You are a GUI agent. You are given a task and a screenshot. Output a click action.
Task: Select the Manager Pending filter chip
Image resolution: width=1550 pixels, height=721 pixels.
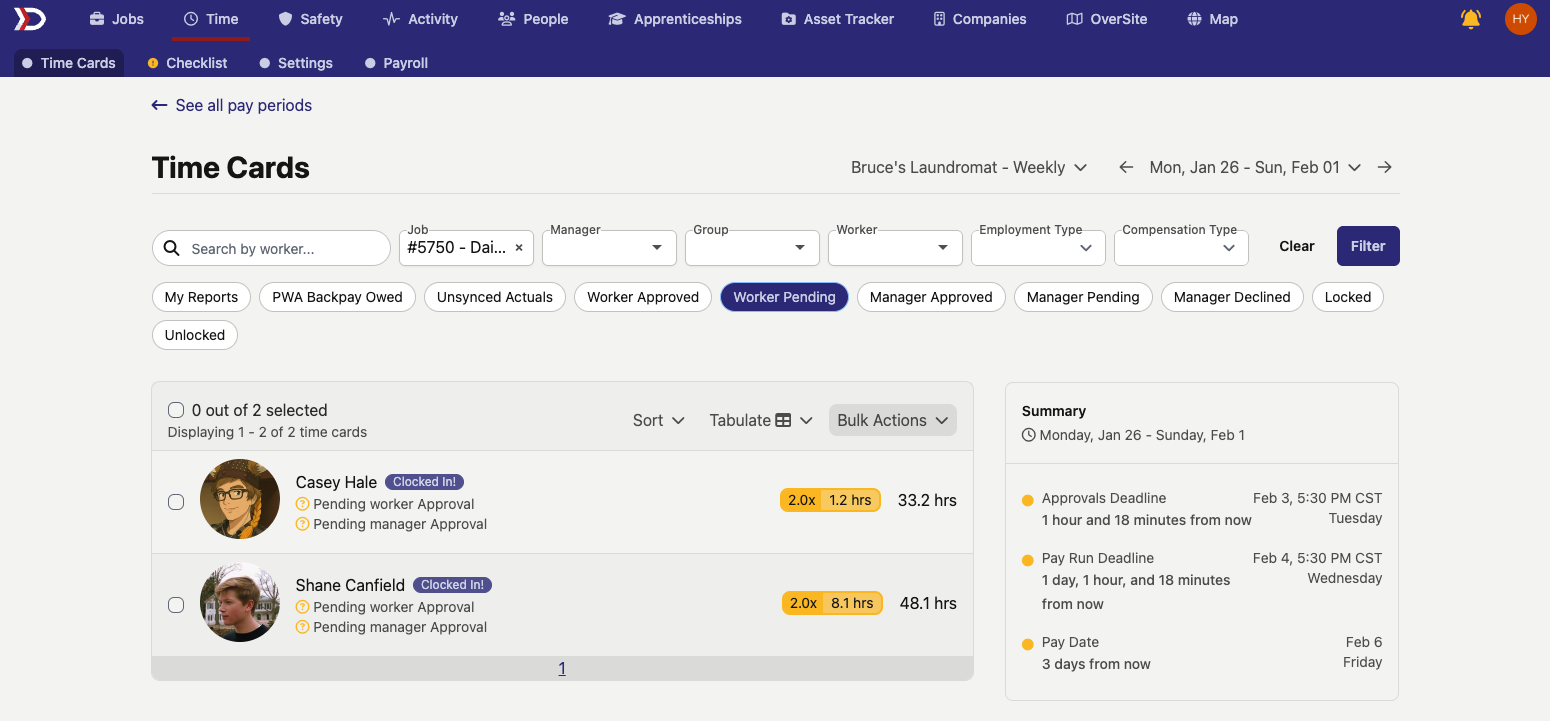point(1082,297)
